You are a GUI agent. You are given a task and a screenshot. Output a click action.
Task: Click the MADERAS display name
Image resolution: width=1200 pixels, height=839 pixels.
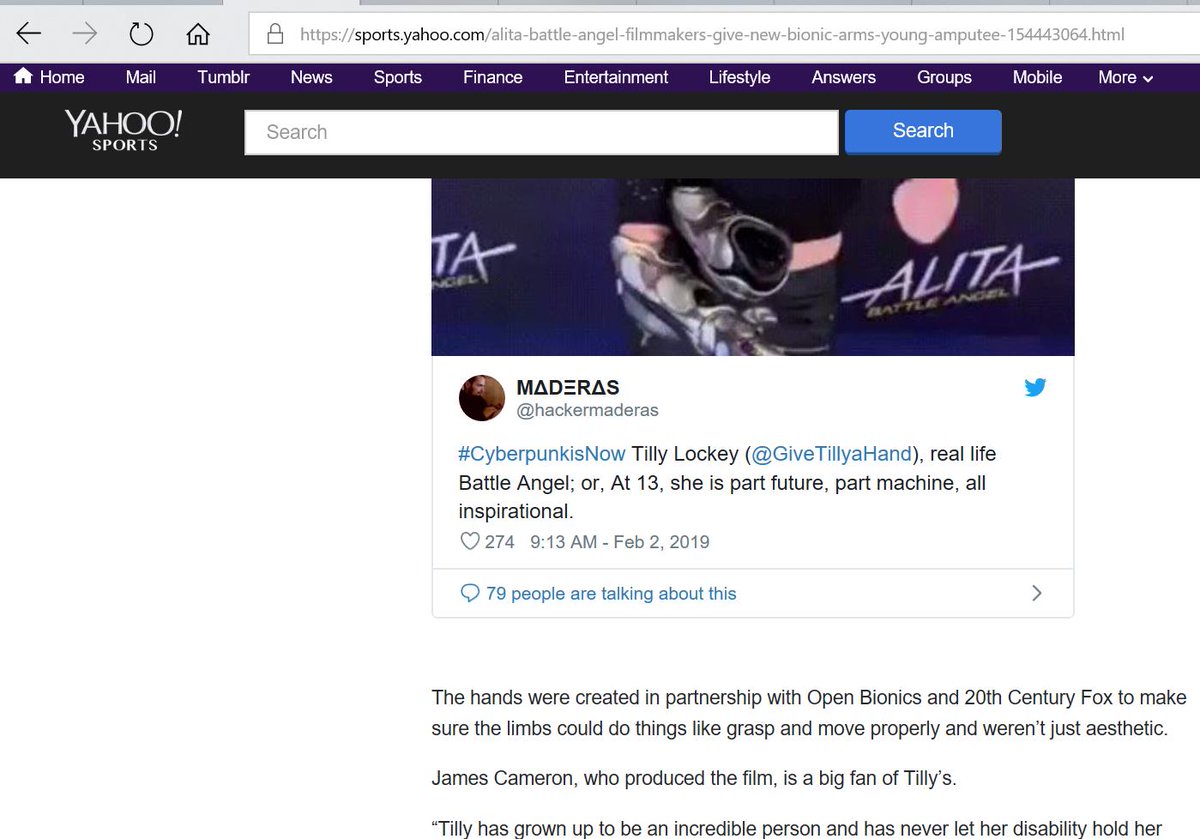(568, 387)
